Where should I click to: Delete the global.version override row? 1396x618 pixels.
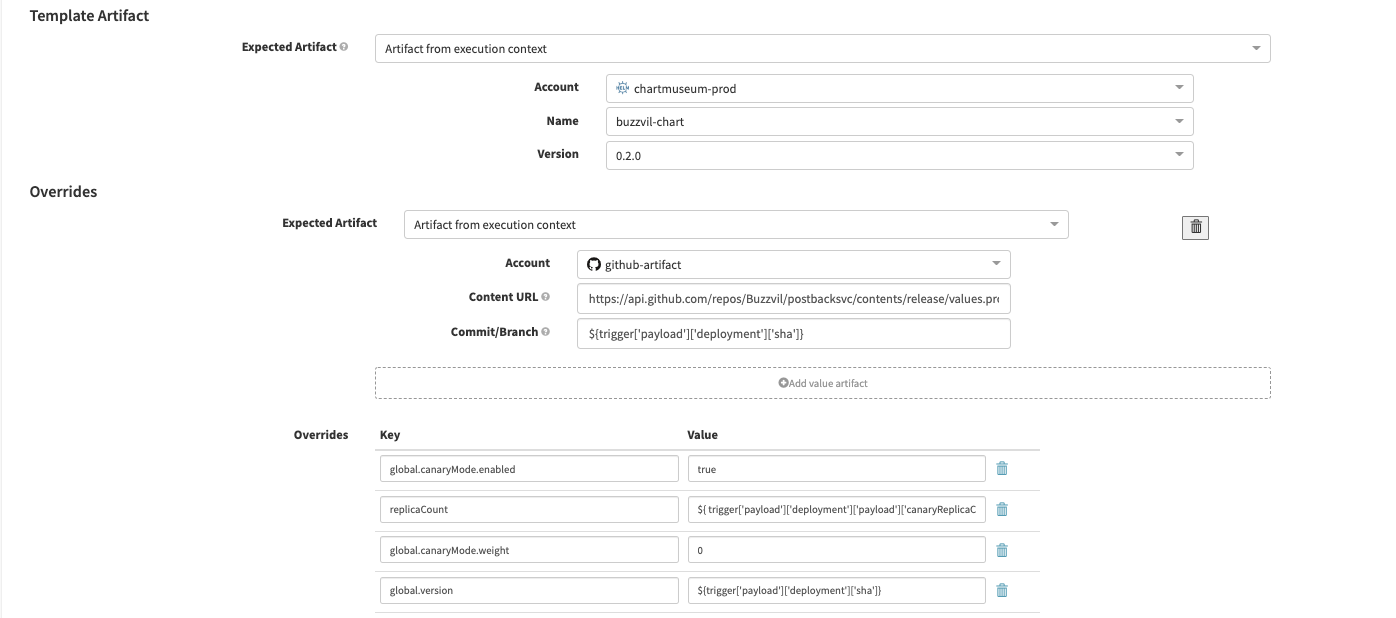(x=1002, y=591)
